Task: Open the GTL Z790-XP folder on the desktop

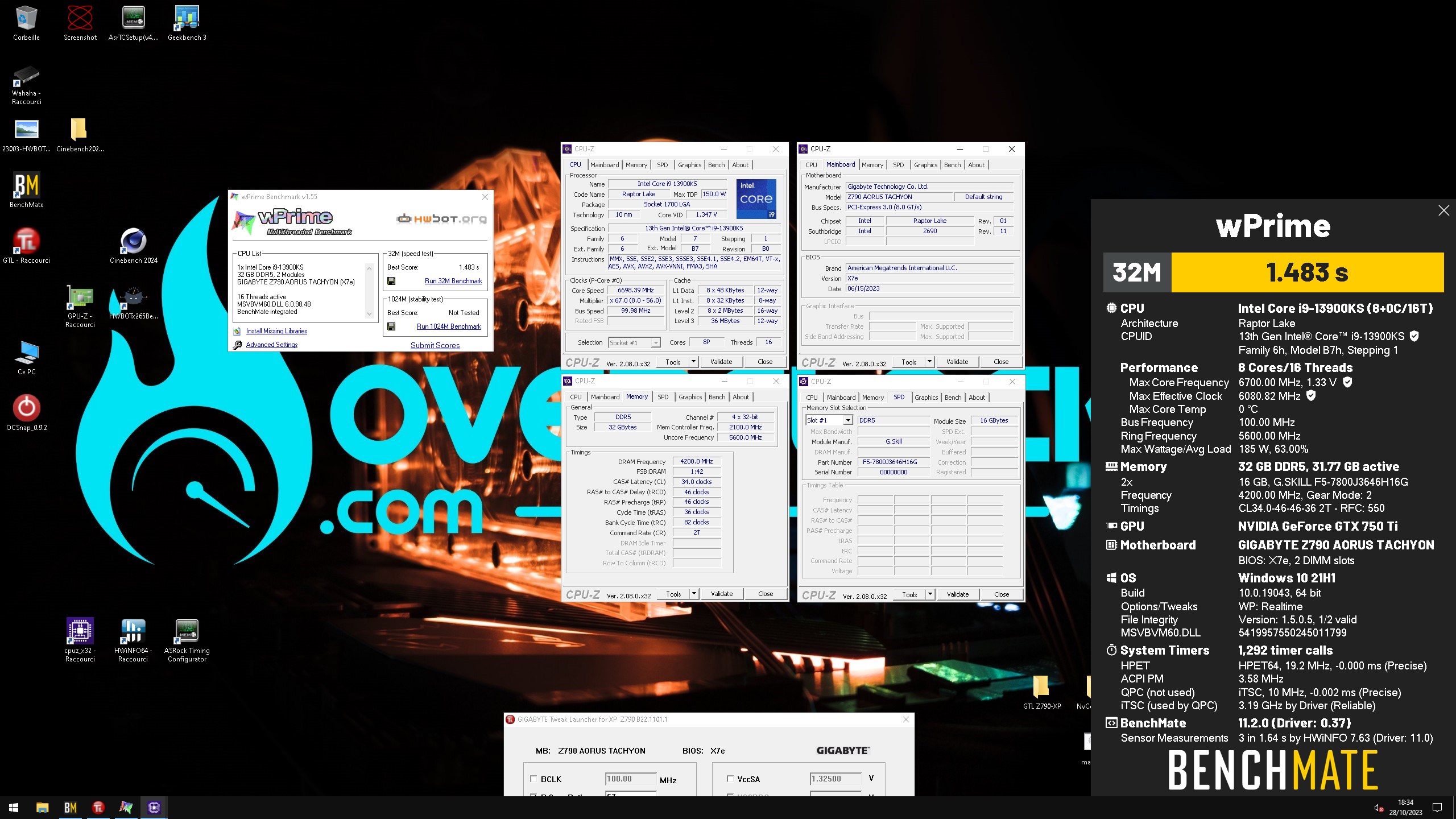Action: (x=1041, y=692)
